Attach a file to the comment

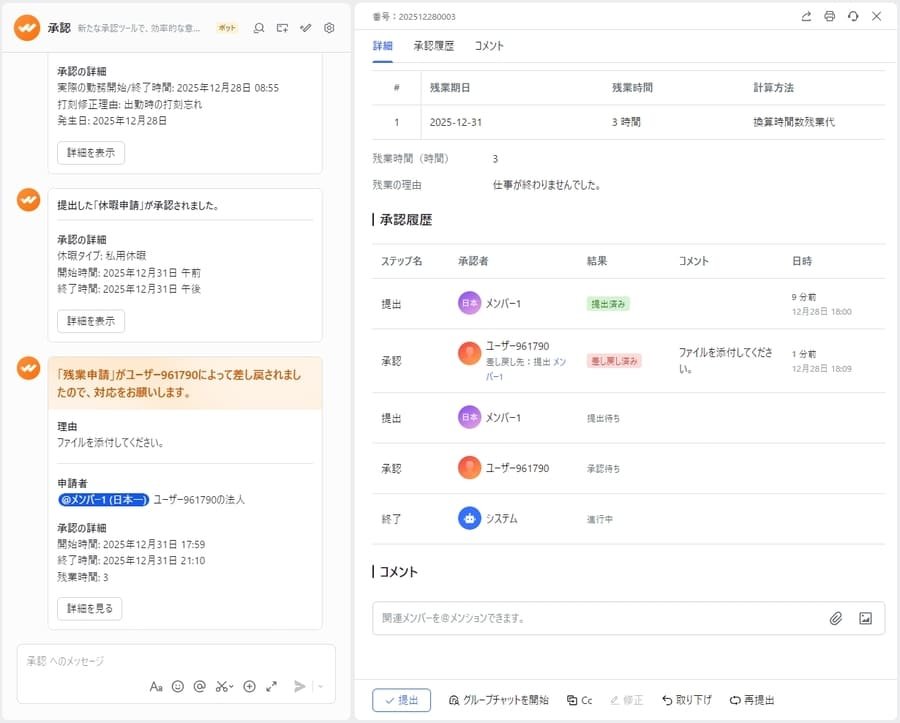tap(837, 618)
